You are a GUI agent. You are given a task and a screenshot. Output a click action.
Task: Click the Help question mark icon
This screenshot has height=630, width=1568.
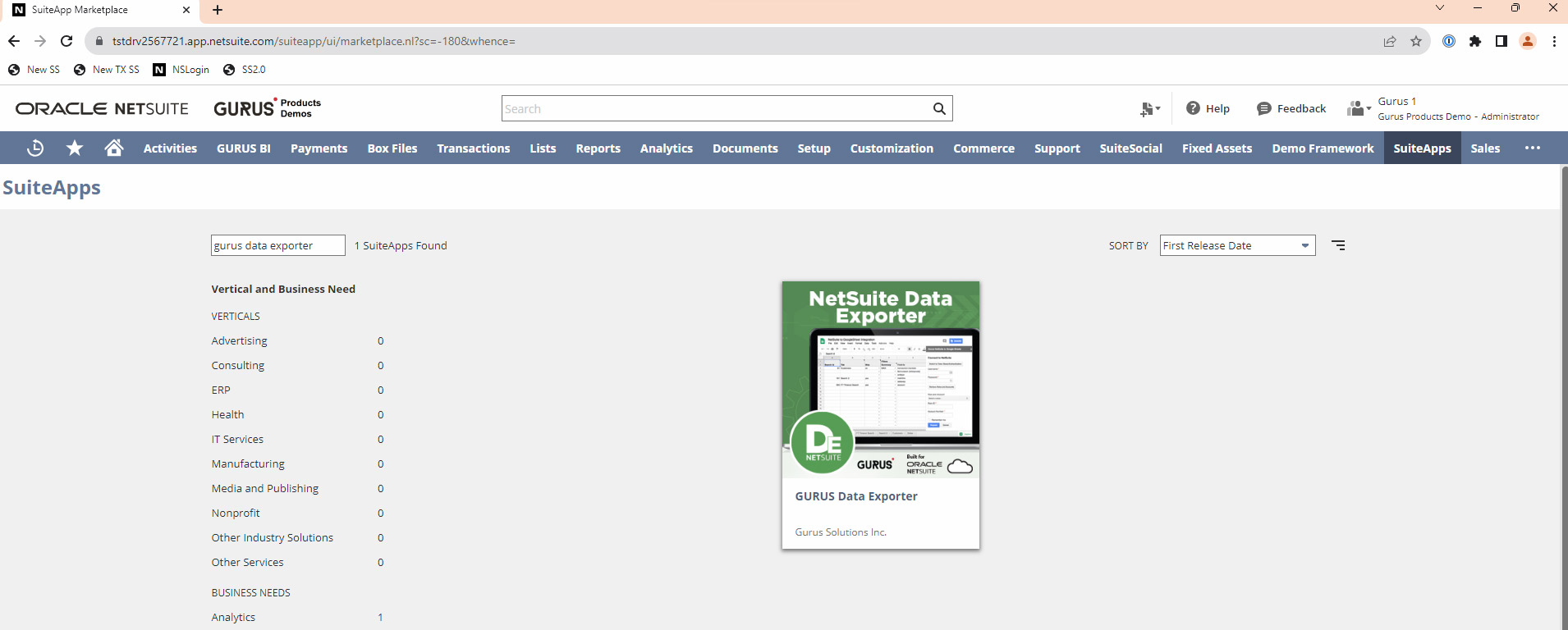pos(1193,108)
